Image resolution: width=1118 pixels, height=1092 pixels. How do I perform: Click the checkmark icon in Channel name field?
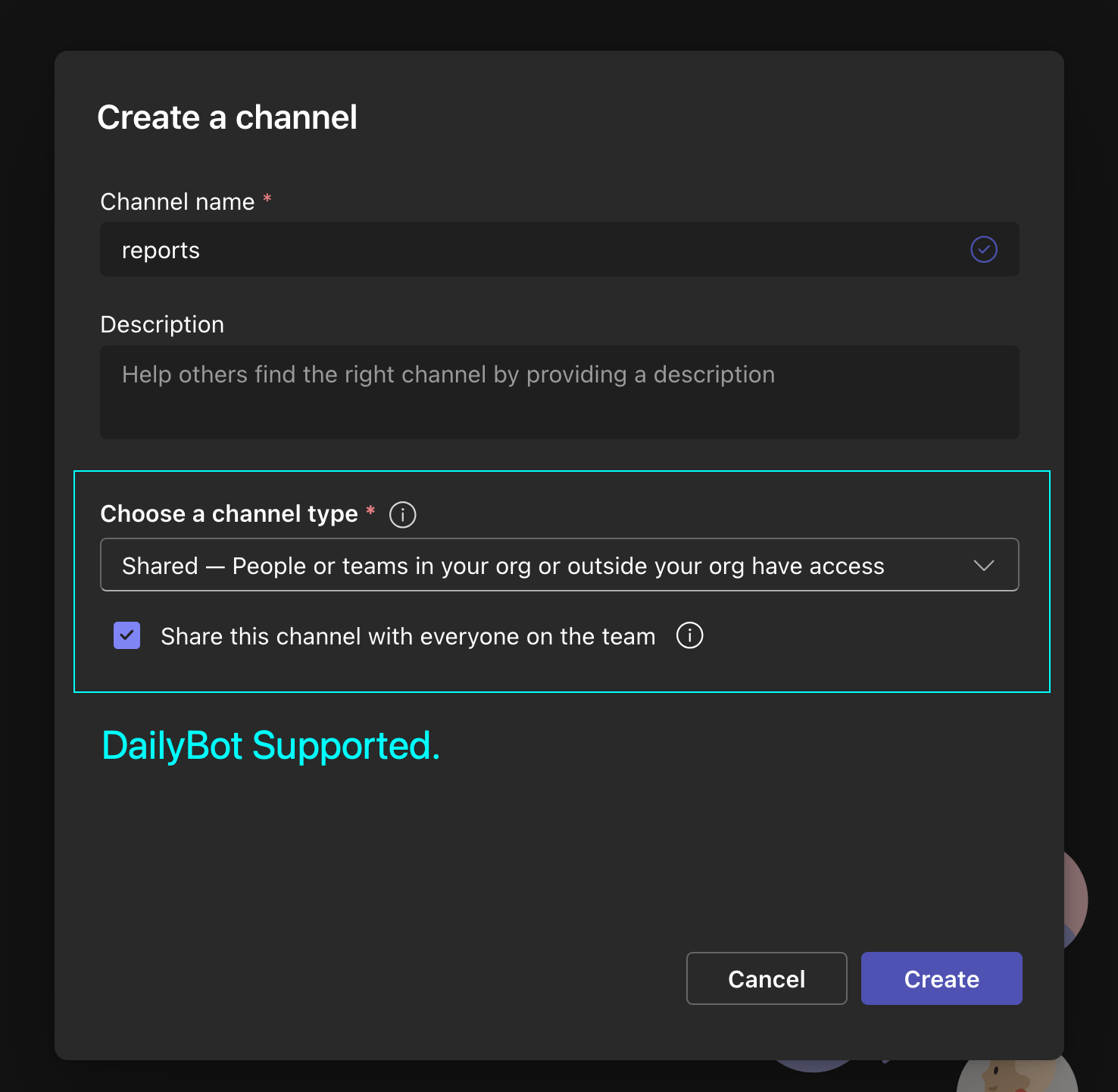[983, 249]
